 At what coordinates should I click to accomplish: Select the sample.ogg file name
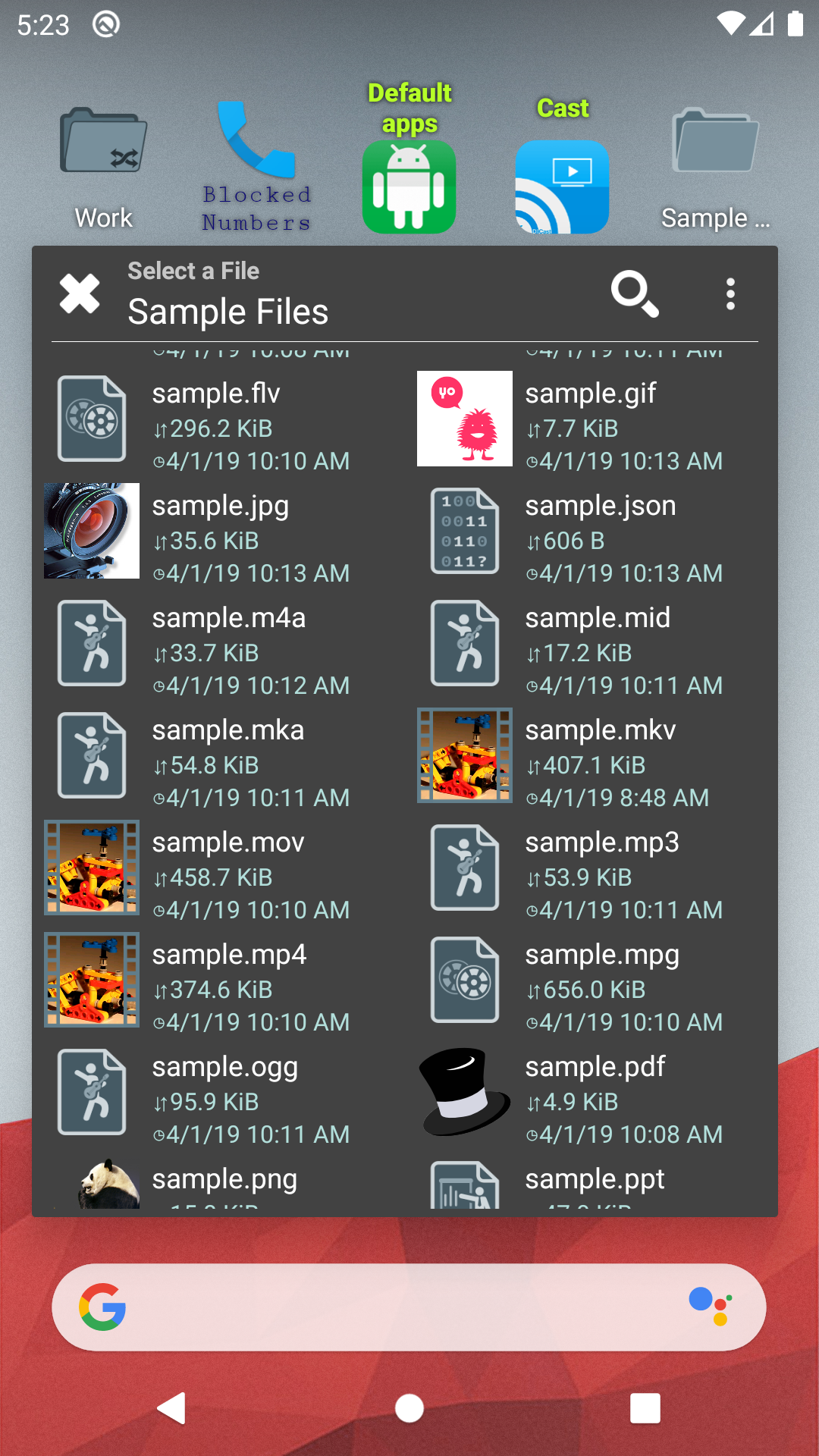(225, 1067)
